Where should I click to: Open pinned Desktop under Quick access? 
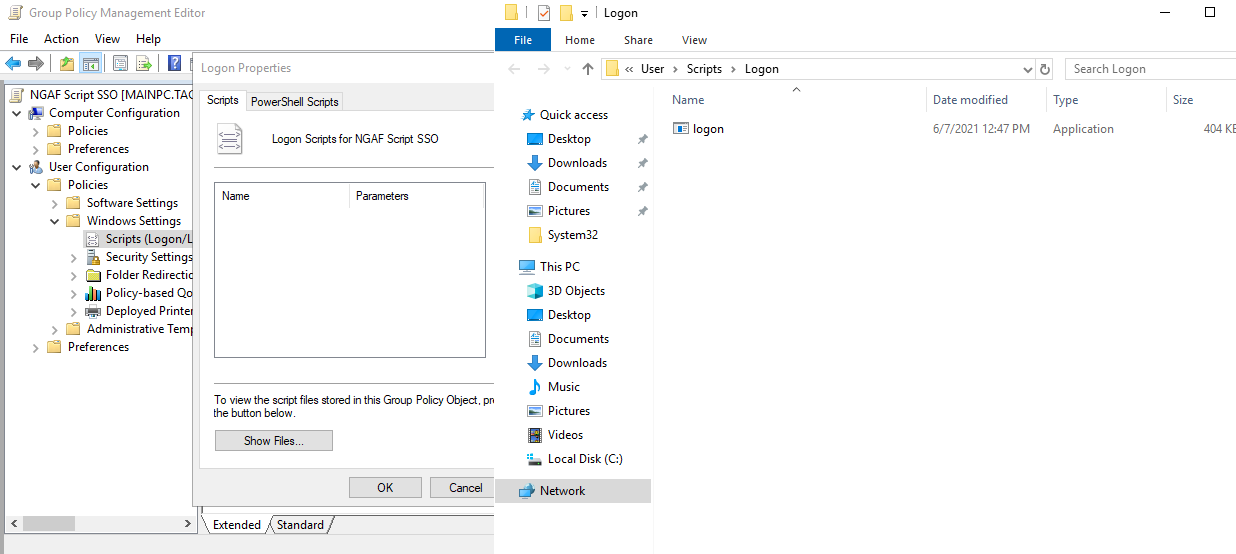[x=569, y=139]
